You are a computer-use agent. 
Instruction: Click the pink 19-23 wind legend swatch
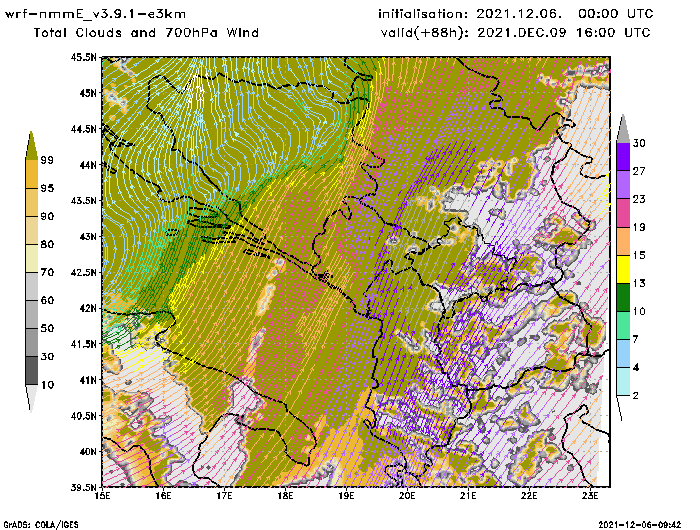point(623,213)
